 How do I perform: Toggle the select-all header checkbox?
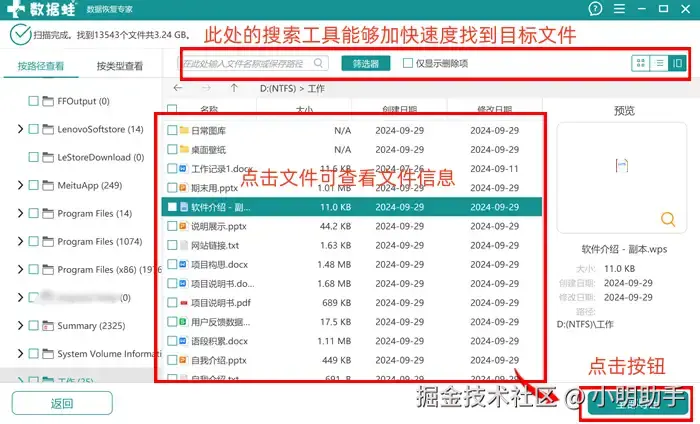(x=172, y=109)
